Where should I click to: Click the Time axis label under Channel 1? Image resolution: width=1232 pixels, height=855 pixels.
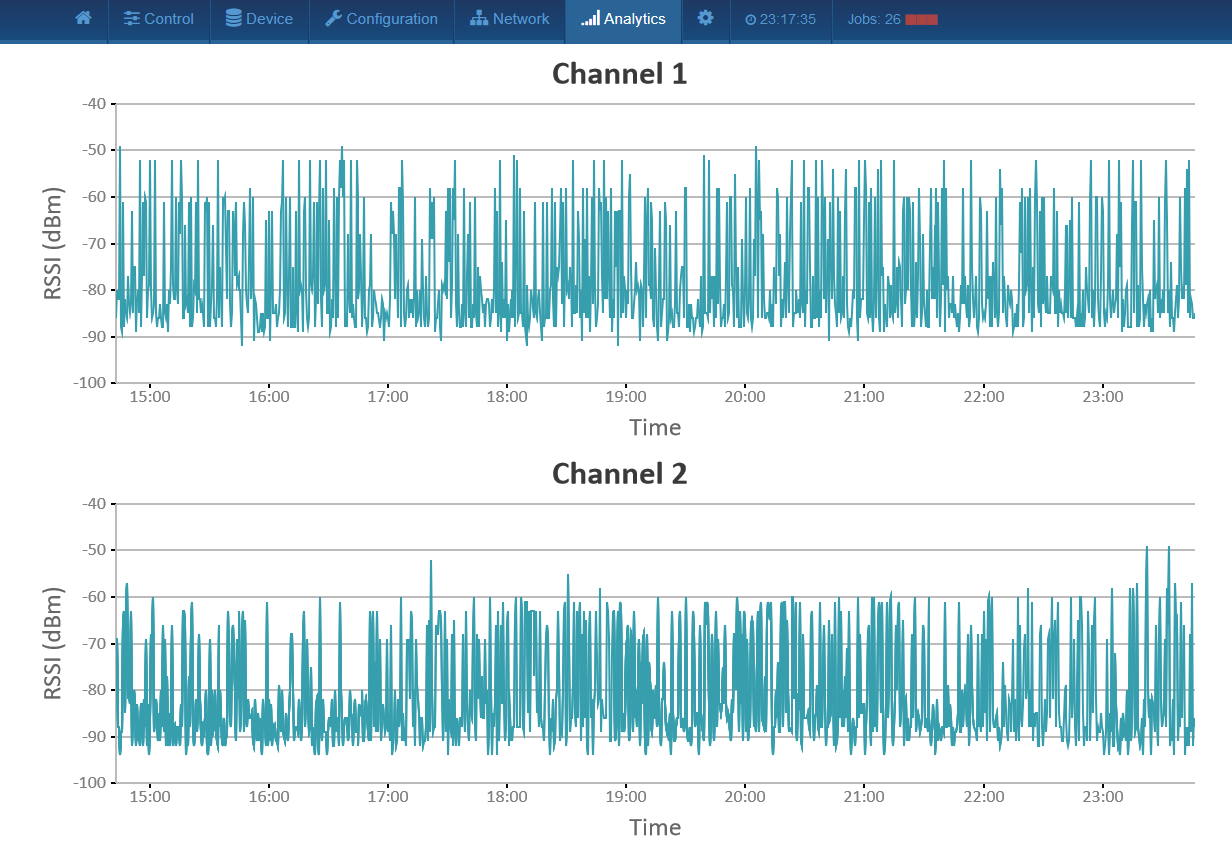click(x=655, y=428)
